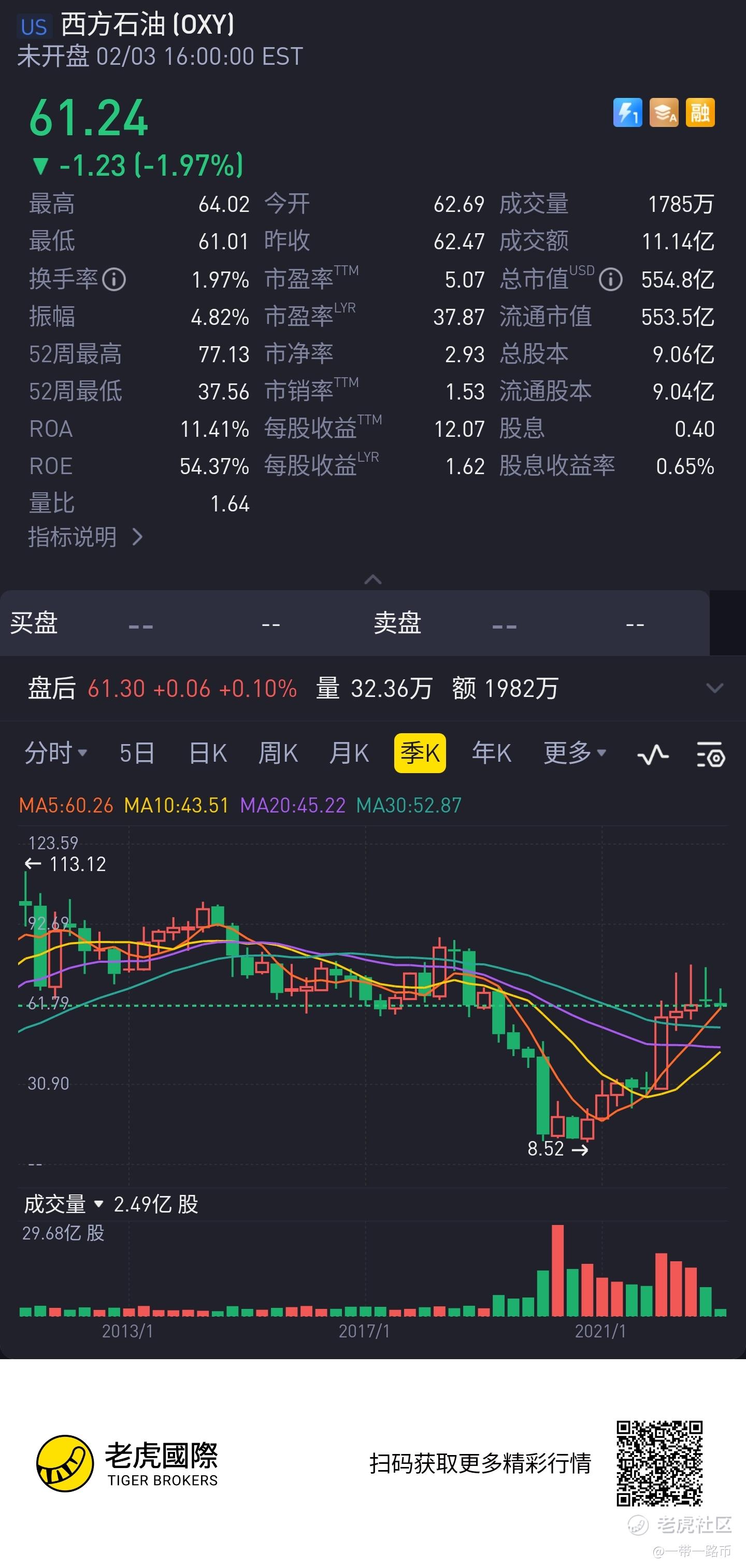Tap the Tiger Brokers logo
This screenshot has height=1568, width=746.
click(127, 1463)
